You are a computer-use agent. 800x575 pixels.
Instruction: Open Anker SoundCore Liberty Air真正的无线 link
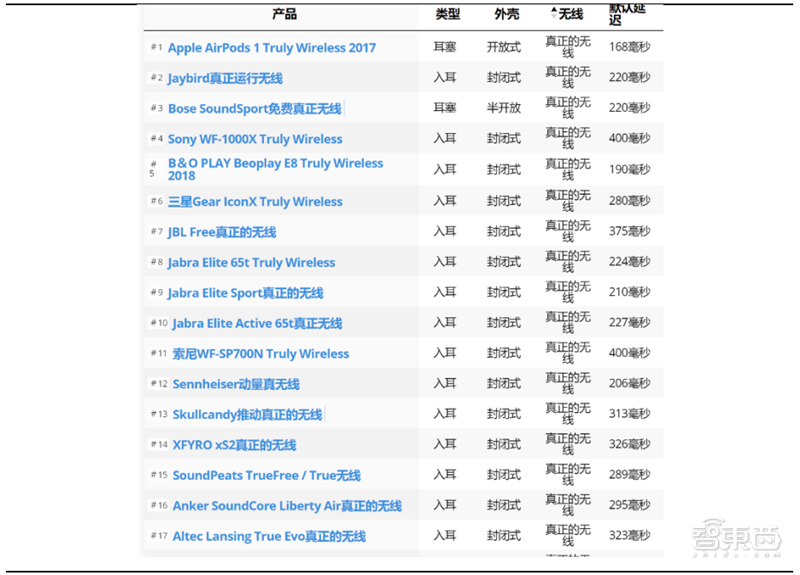(287, 506)
